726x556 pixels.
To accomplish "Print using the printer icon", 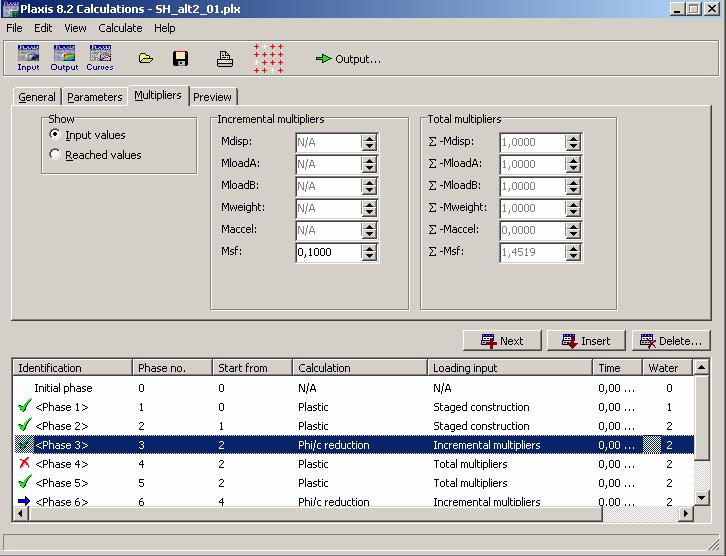I will point(225,59).
